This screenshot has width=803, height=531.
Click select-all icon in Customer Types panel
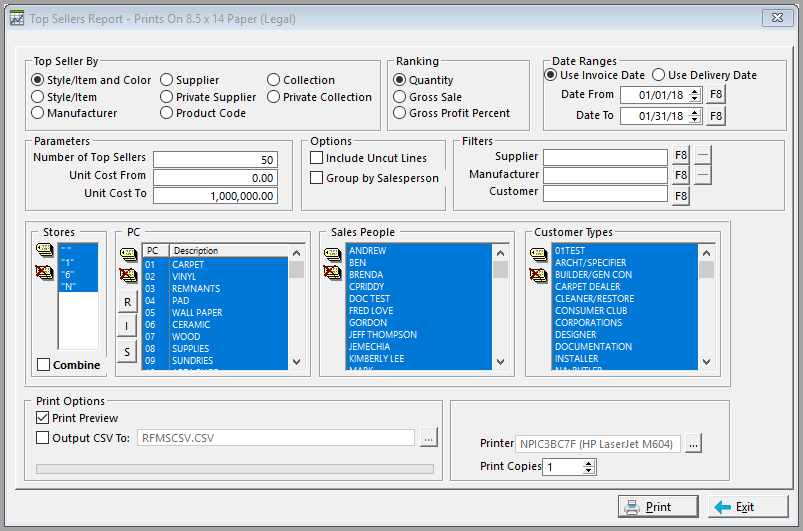point(538,254)
